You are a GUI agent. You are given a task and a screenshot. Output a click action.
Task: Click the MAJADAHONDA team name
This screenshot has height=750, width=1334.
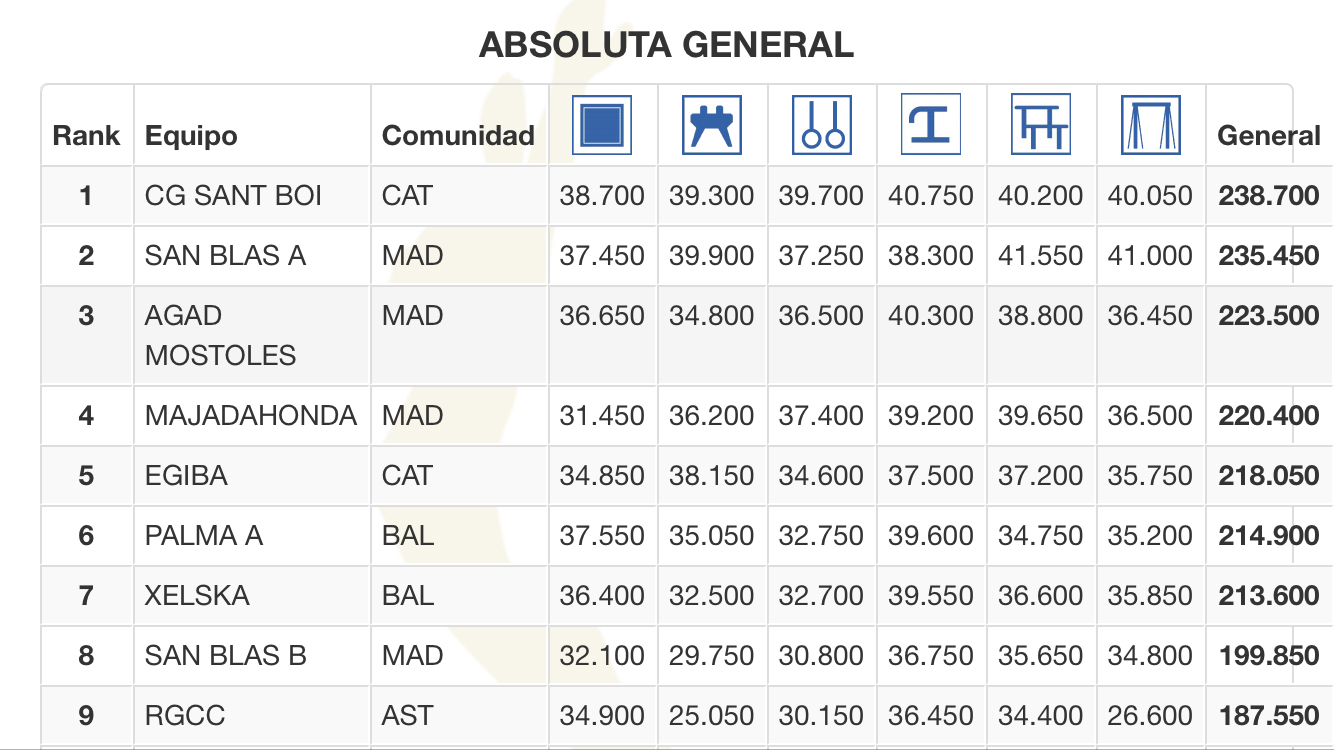pos(250,416)
